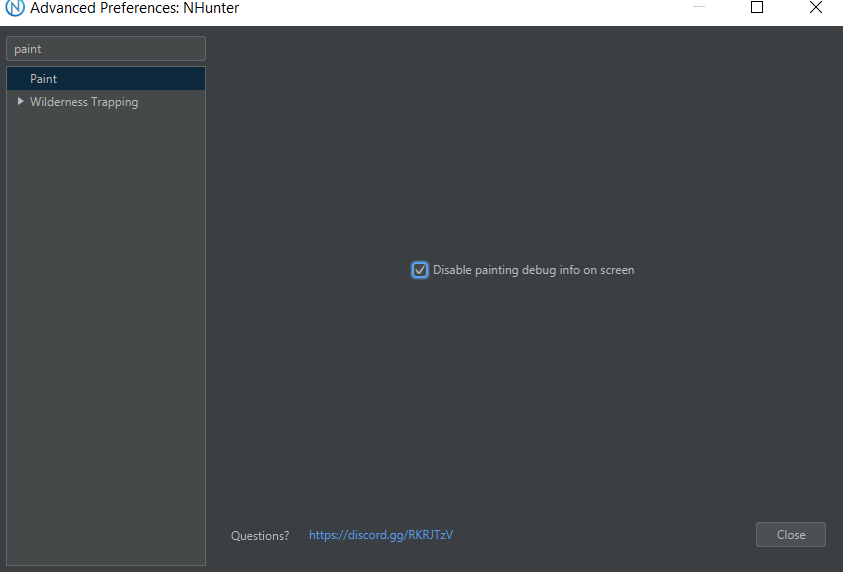843x572 pixels.
Task: Open the discord.gg/RKRJTzV link
Action: pyautogui.click(x=381, y=535)
